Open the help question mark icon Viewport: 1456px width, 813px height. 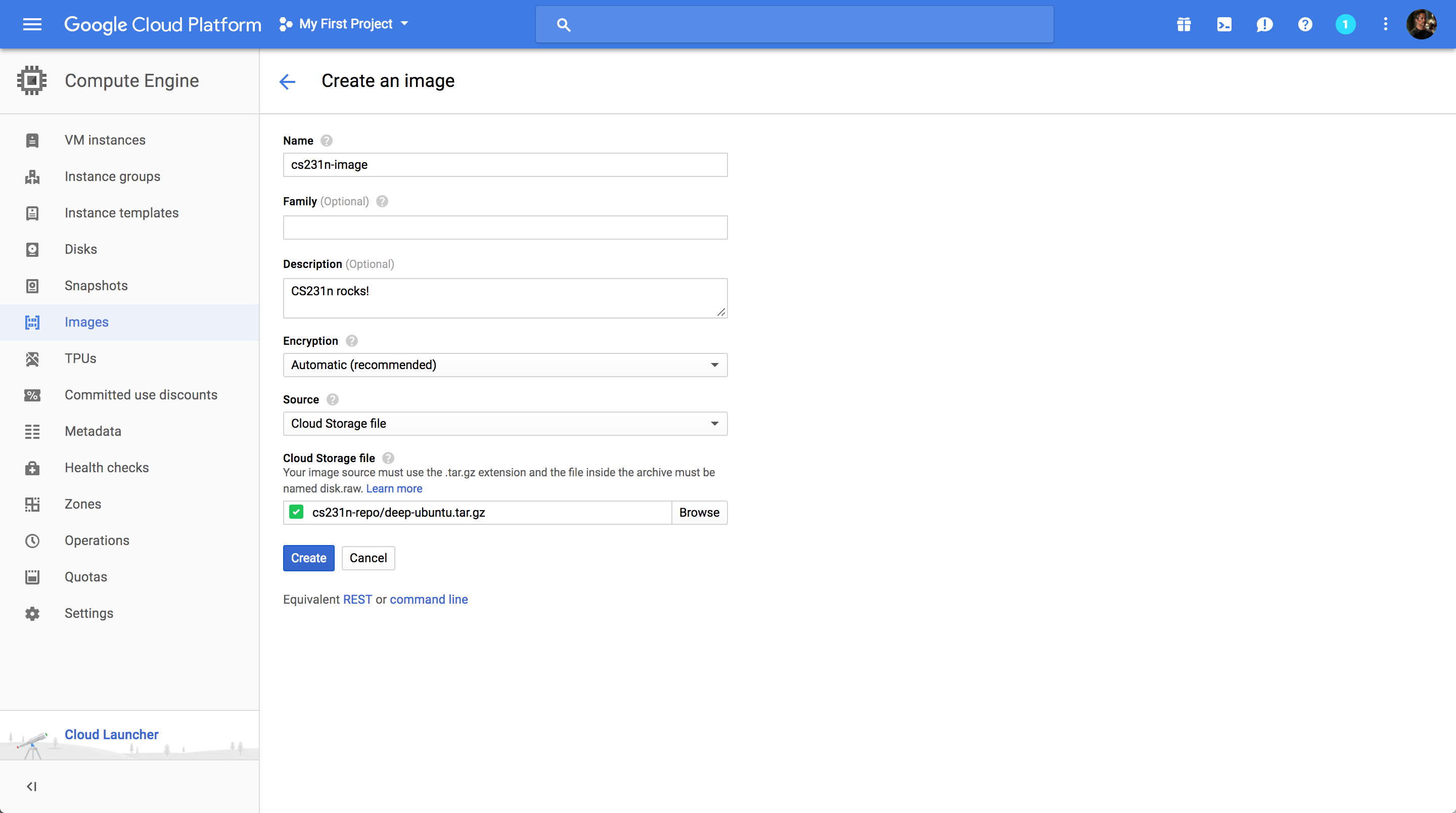coord(1305,24)
